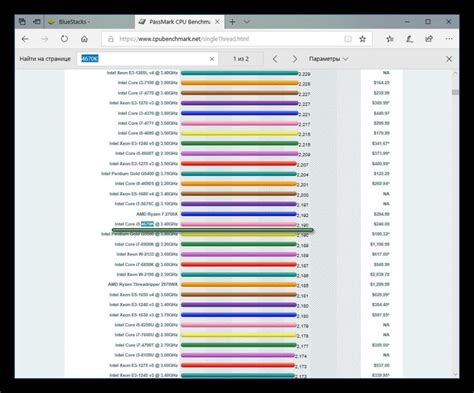The height and width of the screenshot is (393, 474).
Task: Open reading view in address bar
Action: [348, 39]
